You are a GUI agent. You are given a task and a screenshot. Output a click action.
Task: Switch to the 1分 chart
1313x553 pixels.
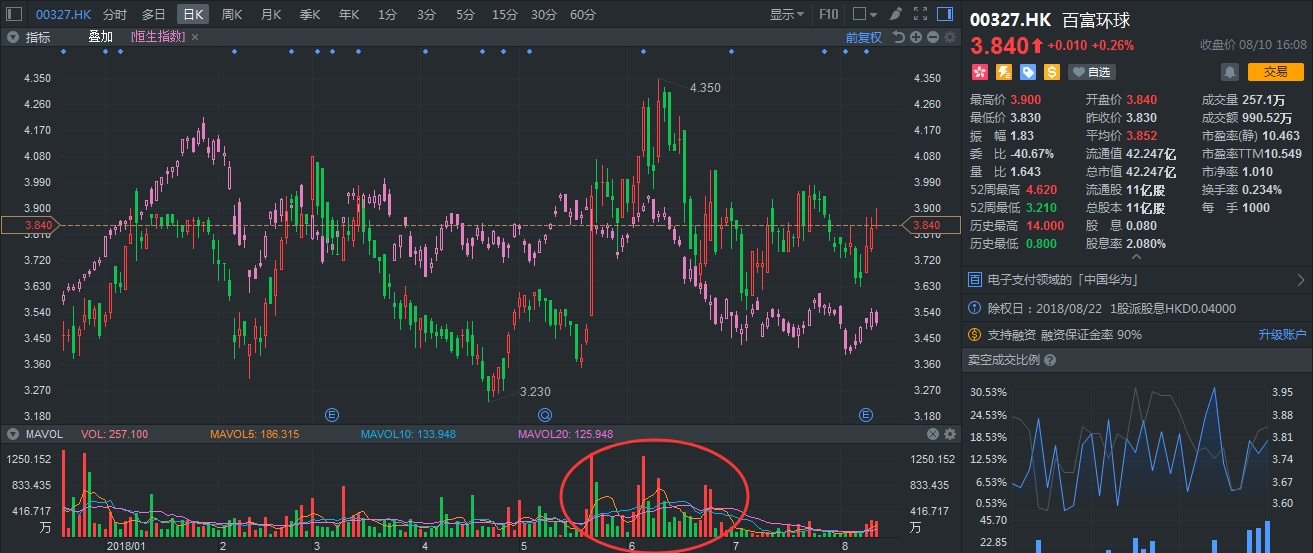(387, 14)
